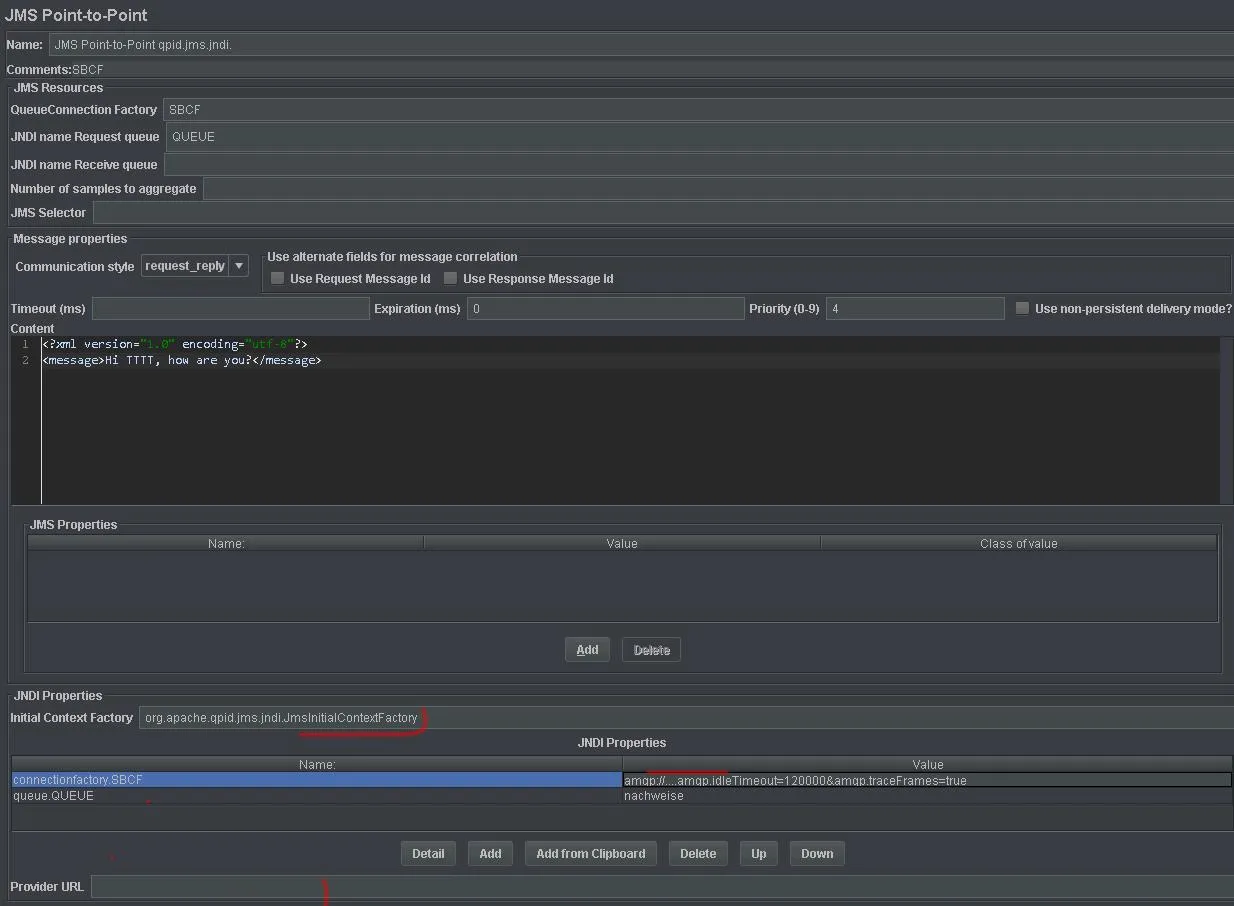Click the Name input field
Viewport: 1234px width, 906px height.
click(641, 45)
